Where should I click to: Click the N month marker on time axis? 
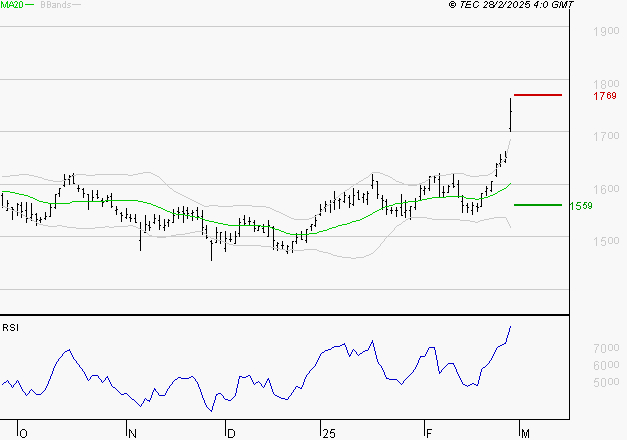tap(132, 434)
